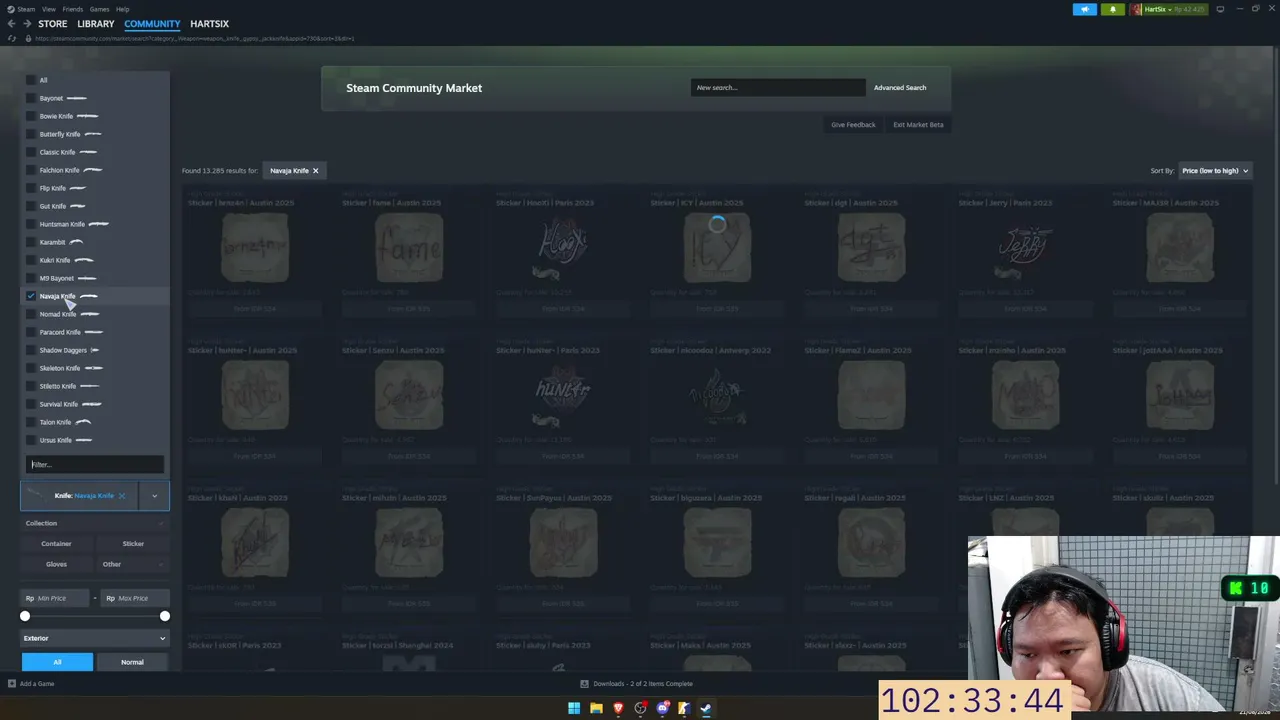1280x720 pixels.
Task: Check the Skeleton Knife checkbox
Action: [x=31, y=368]
